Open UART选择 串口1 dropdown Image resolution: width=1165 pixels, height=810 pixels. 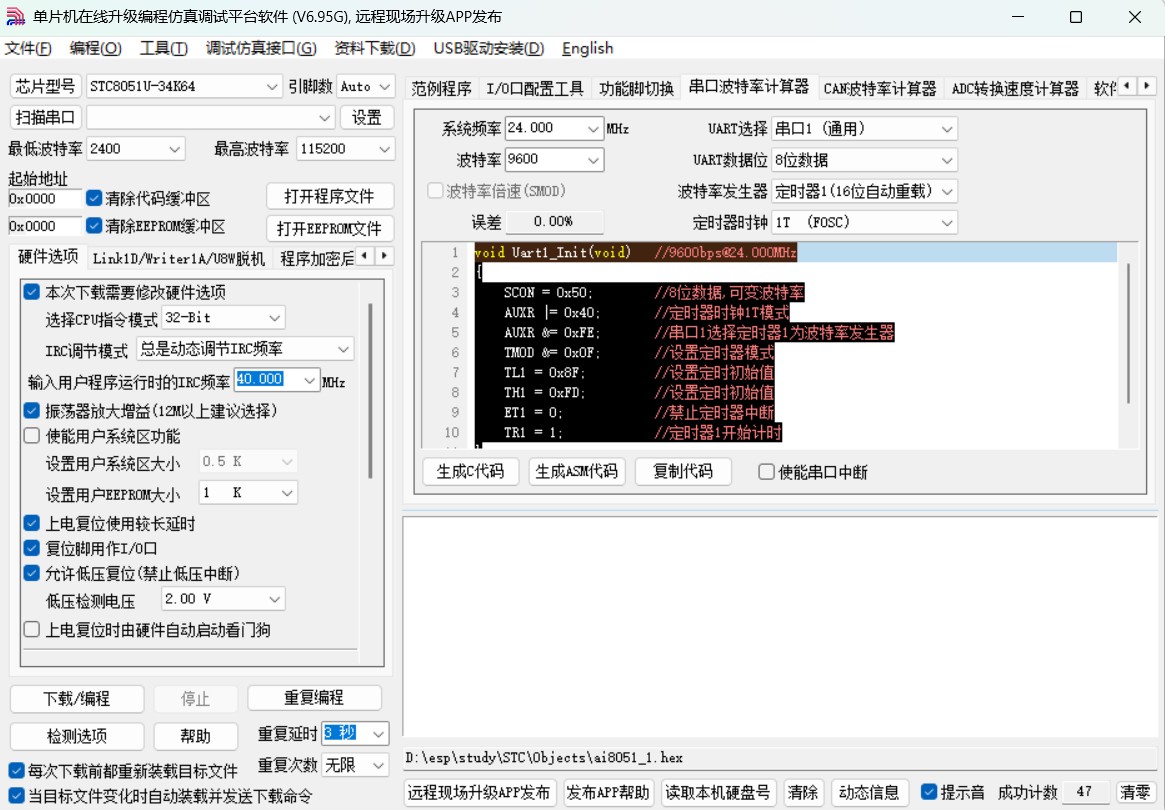864,129
